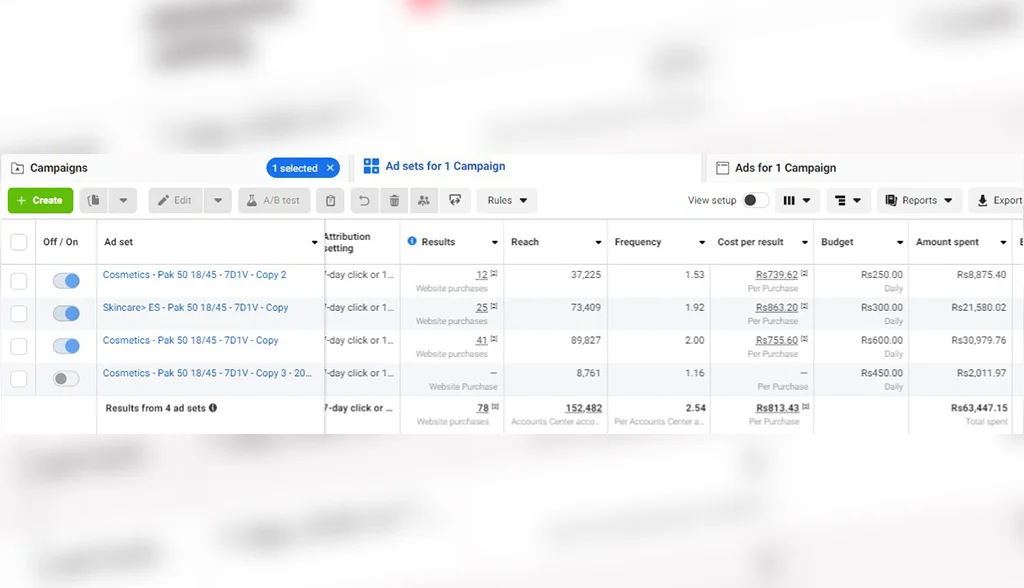Open the Rules dropdown
The width and height of the screenshot is (1024, 588).
(x=506, y=200)
